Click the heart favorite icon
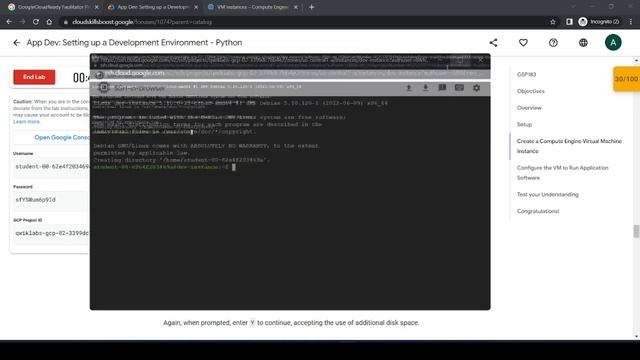640x360 pixels. pos(523,42)
